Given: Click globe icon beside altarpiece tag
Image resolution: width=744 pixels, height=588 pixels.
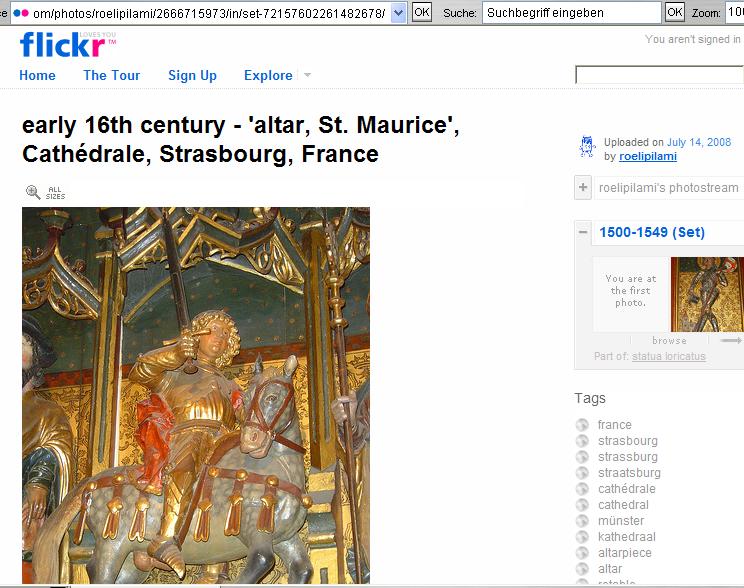Looking at the screenshot, I should (x=582, y=553).
